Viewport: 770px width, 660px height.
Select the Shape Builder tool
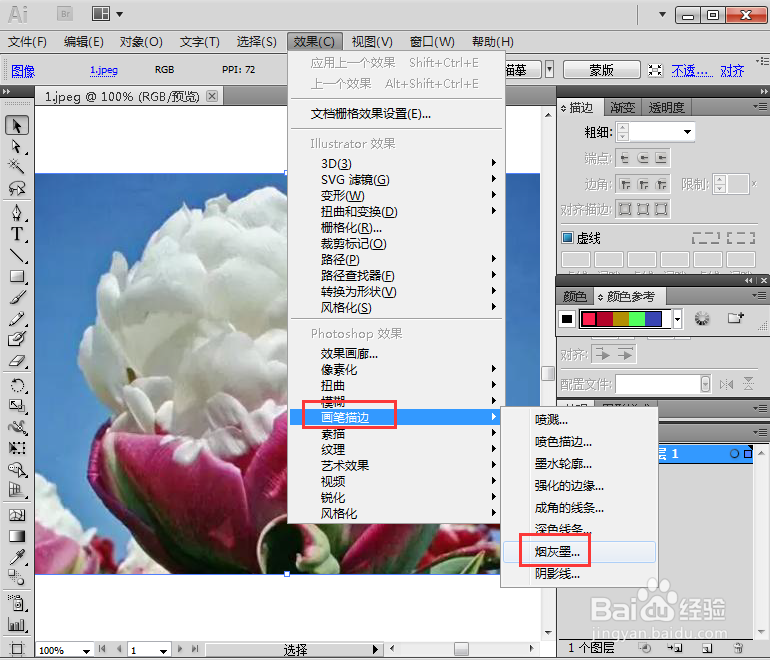click(17, 469)
